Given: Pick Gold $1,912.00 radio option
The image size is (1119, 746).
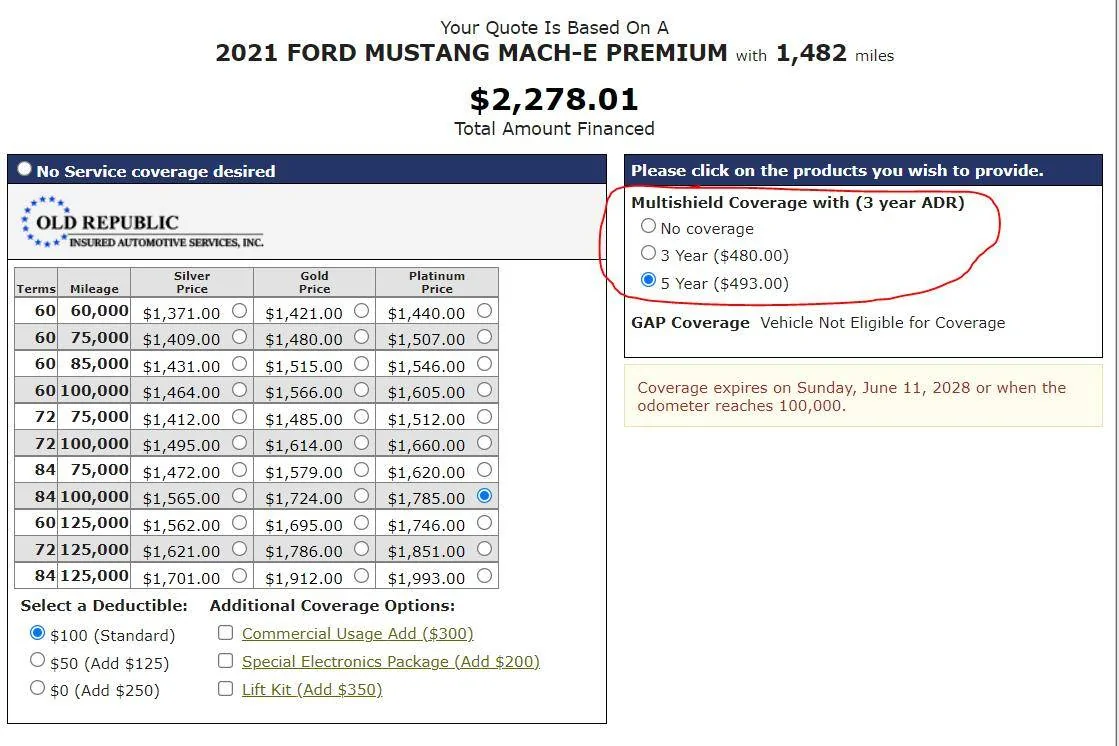Looking at the screenshot, I should [x=362, y=575].
